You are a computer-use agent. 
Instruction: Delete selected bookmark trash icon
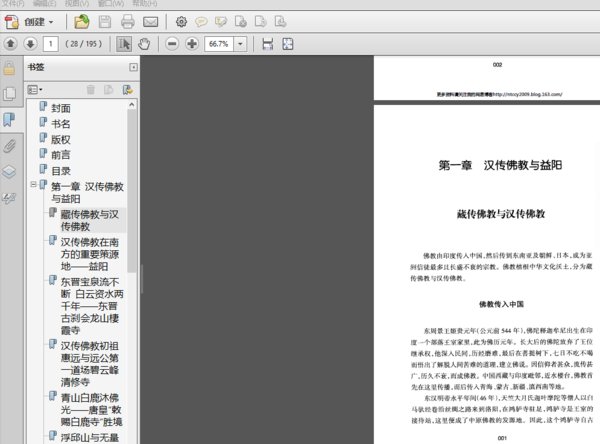[x=91, y=90]
